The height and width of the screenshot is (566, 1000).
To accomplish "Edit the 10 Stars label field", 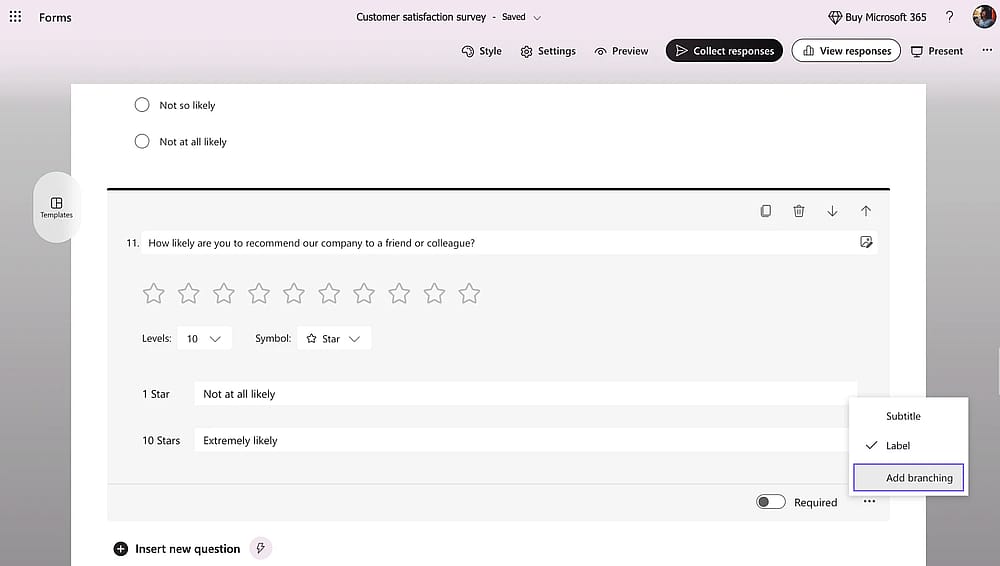I will pyautogui.click(x=526, y=440).
